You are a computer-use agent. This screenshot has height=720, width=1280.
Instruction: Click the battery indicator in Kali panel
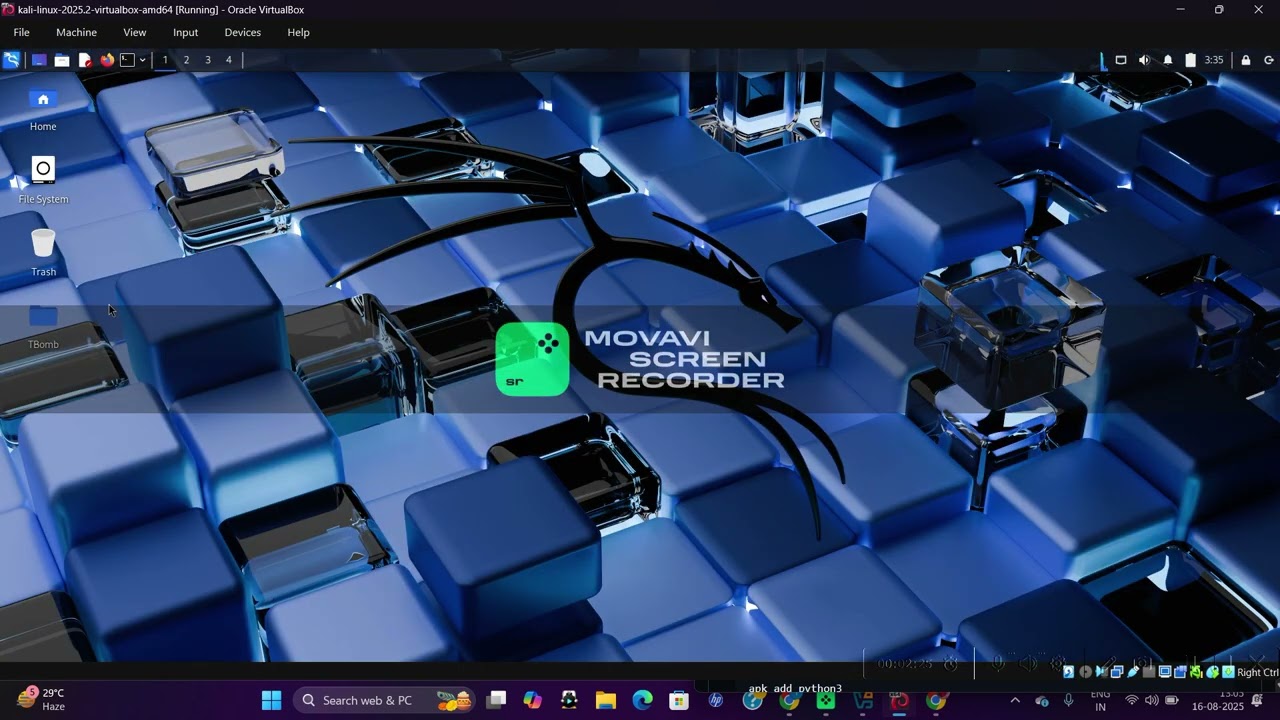[x=1190, y=60]
